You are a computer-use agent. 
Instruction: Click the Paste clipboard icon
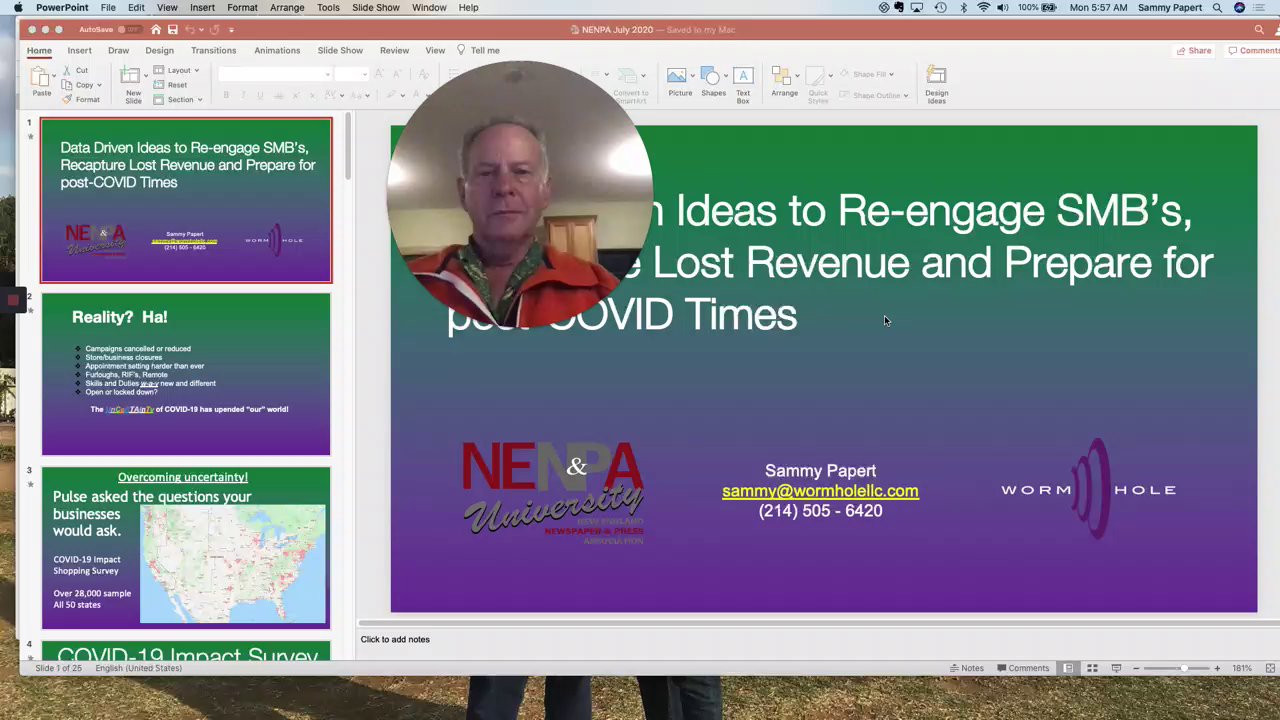(39, 77)
